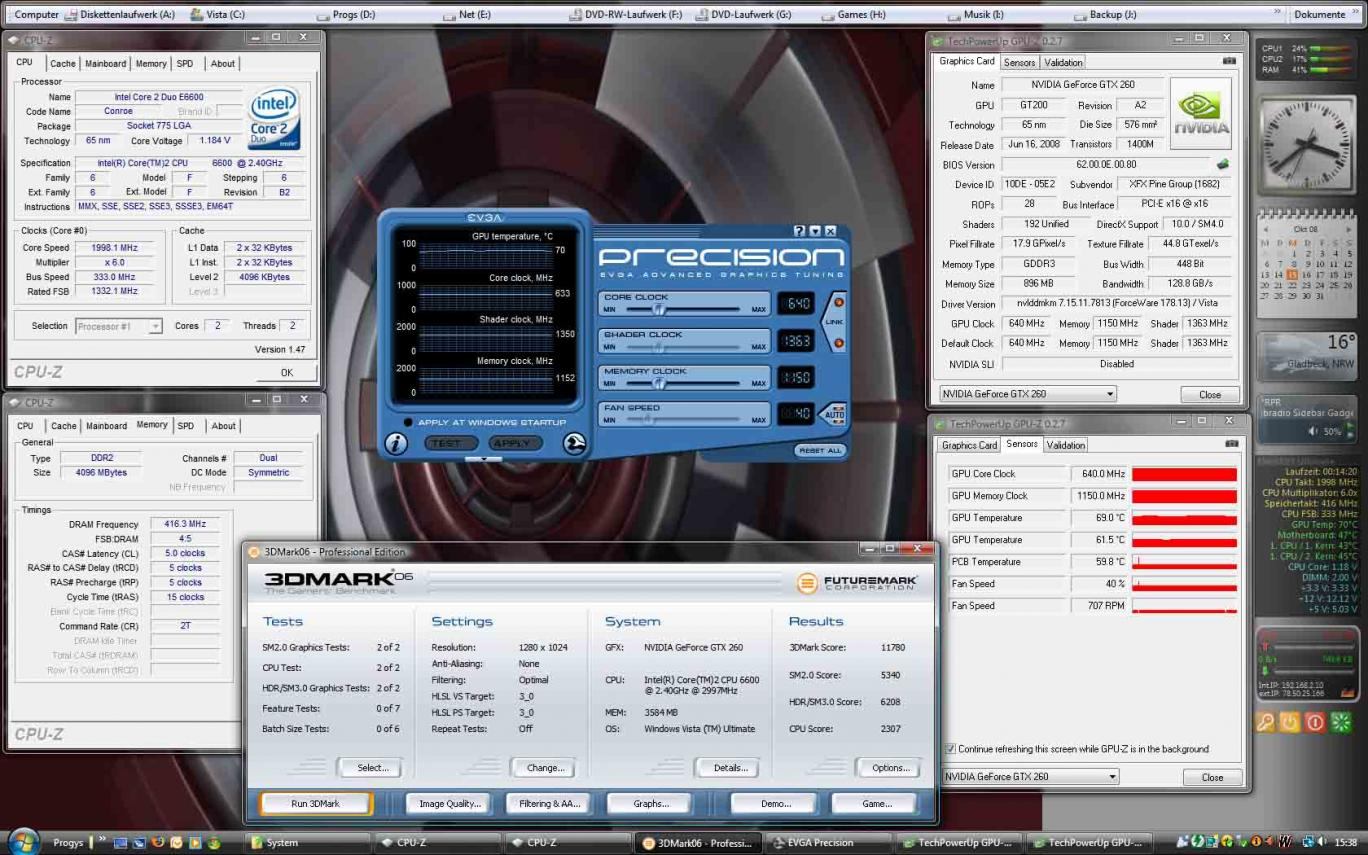This screenshot has width=1368, height=855.
Task: Open Graphics Card tab in lower GPU-Z window
Action: (x=969, y=445)
